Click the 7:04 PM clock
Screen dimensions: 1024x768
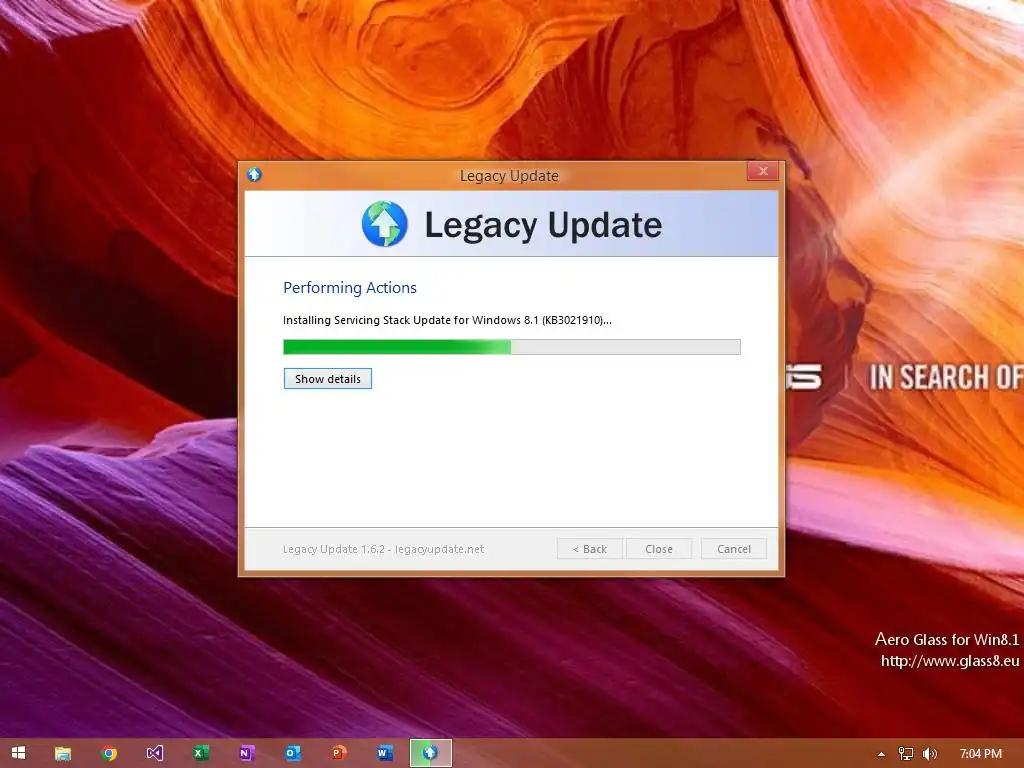click(x=980, y=754)
